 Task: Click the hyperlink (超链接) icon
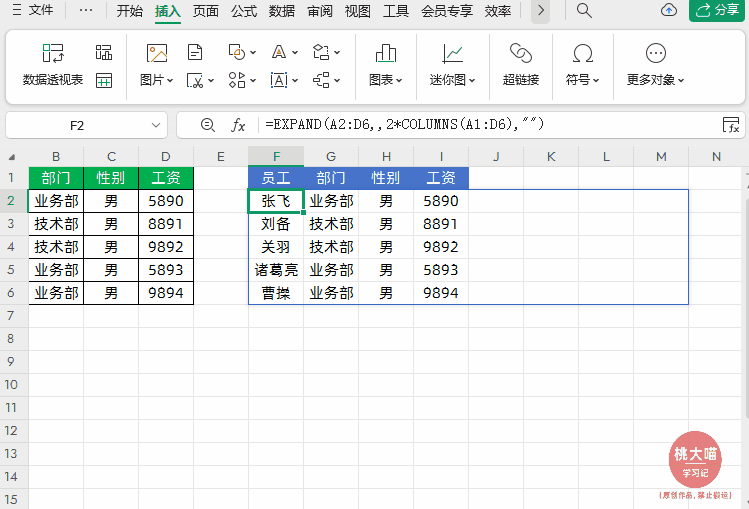coord(520,53)
